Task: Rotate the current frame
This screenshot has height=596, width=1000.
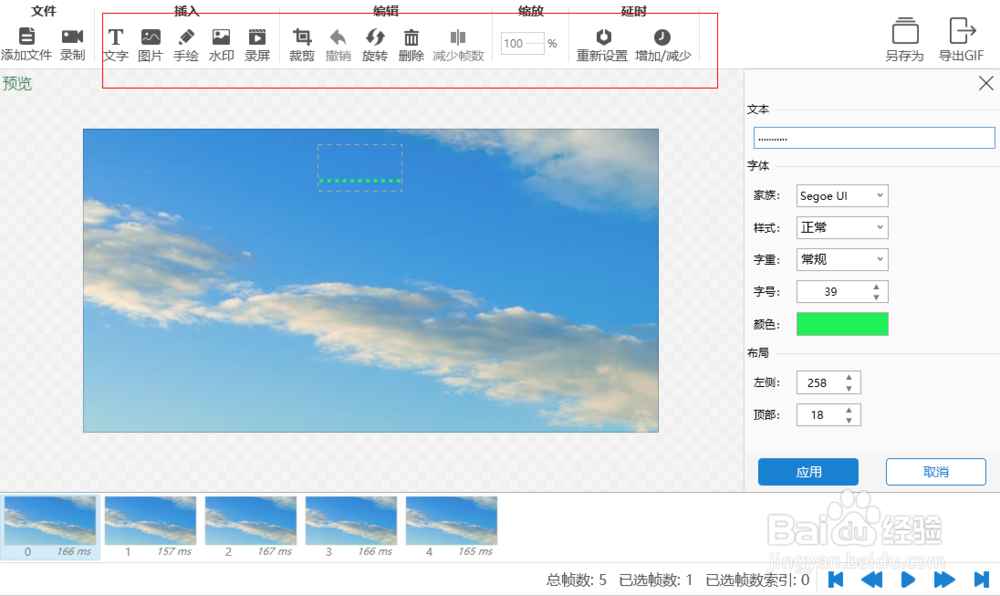Action: tap(375, 43)
